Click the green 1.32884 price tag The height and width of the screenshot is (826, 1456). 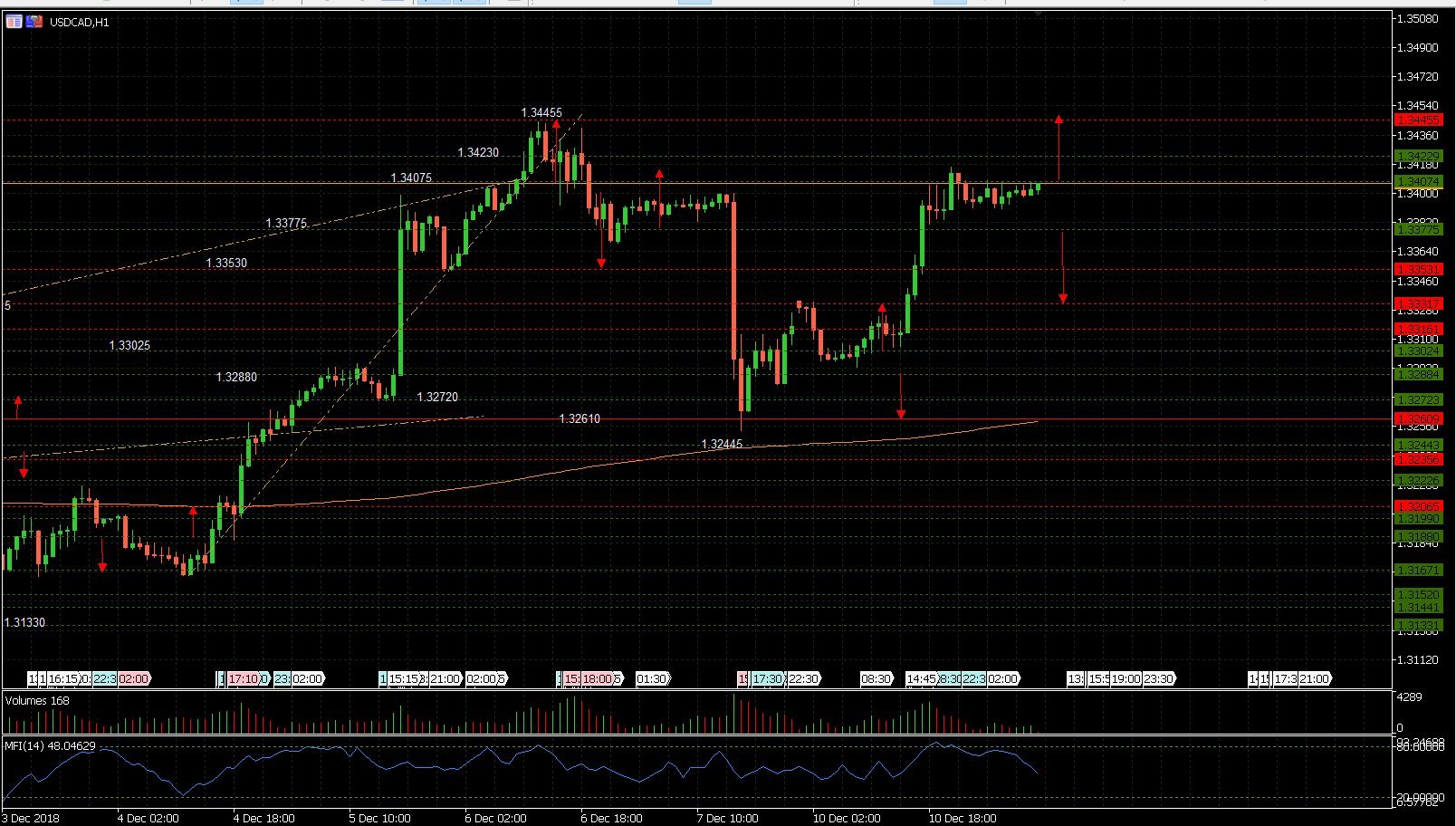(1419, 374)
